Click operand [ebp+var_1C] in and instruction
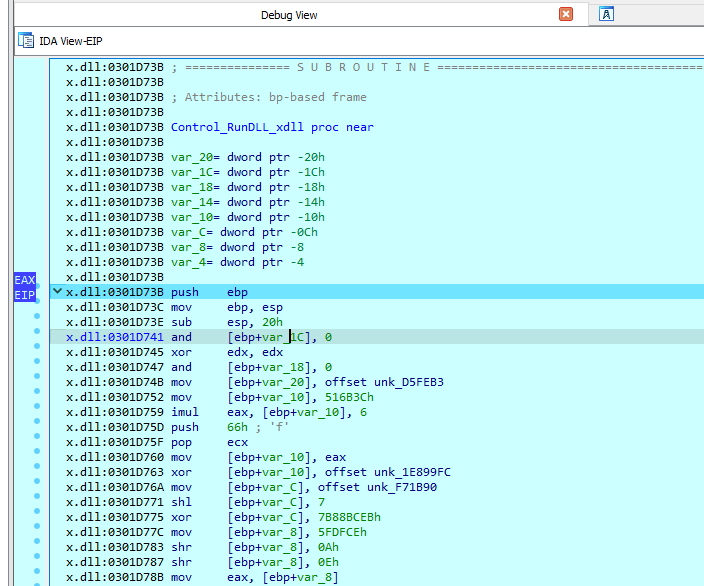The image size is (704, 586). tap(268, 337)
